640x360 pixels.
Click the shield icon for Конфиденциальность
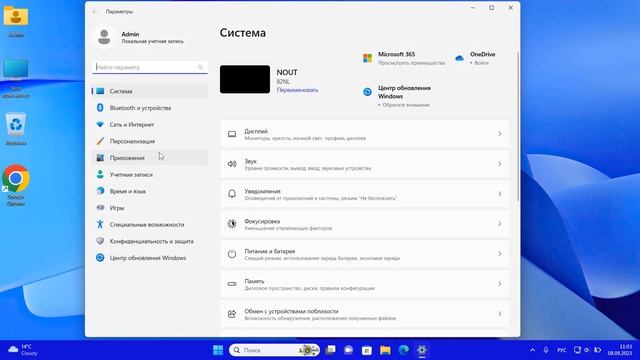point(100,241)
